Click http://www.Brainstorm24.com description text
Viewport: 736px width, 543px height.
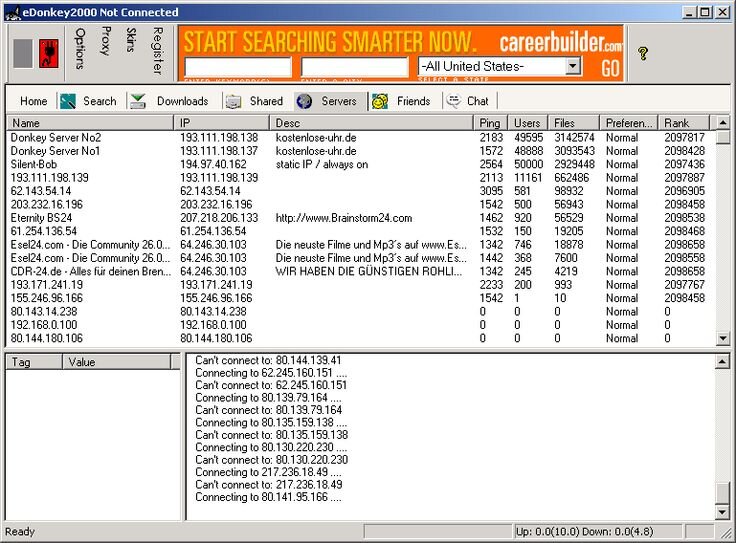coord(344,218)
